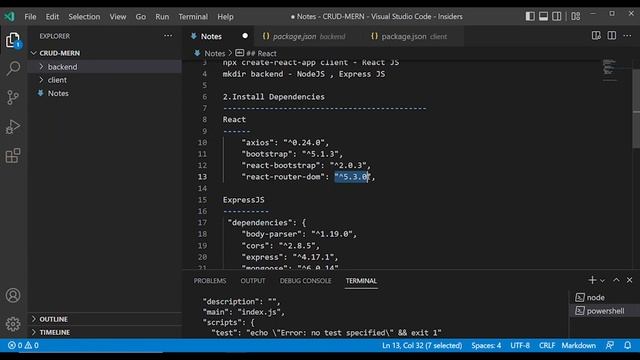The width and height of the screenshot is (640, 360).
Task: Show the Debug Console panel tab
Action: coord(305,281)
